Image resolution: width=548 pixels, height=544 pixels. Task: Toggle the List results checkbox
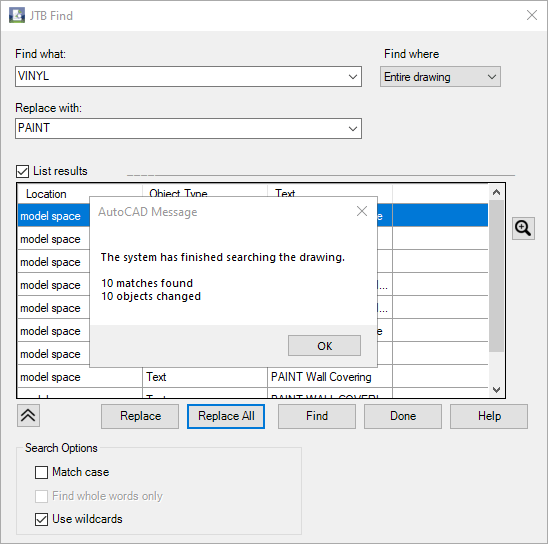pyautogui.click(x=23, y=171)
